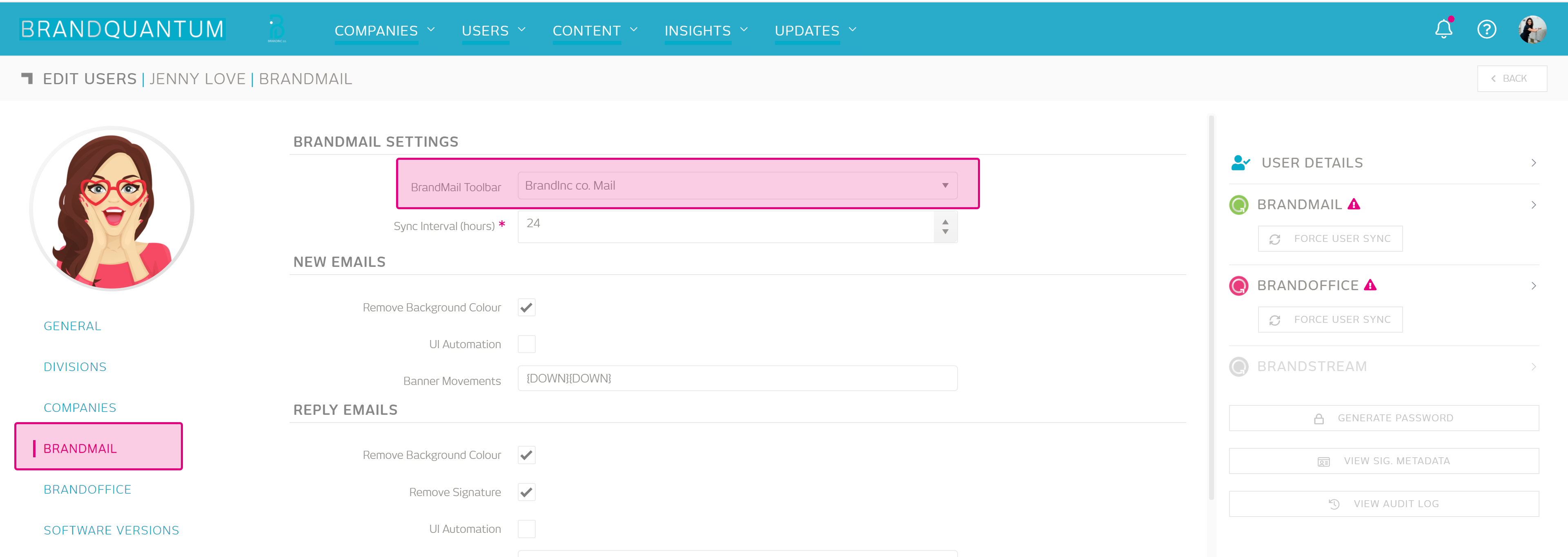The width and height of the screenshot is (1568, 557).
Task: Uncheck New Emails Remove Background Colour
Action: pos(526,307)
